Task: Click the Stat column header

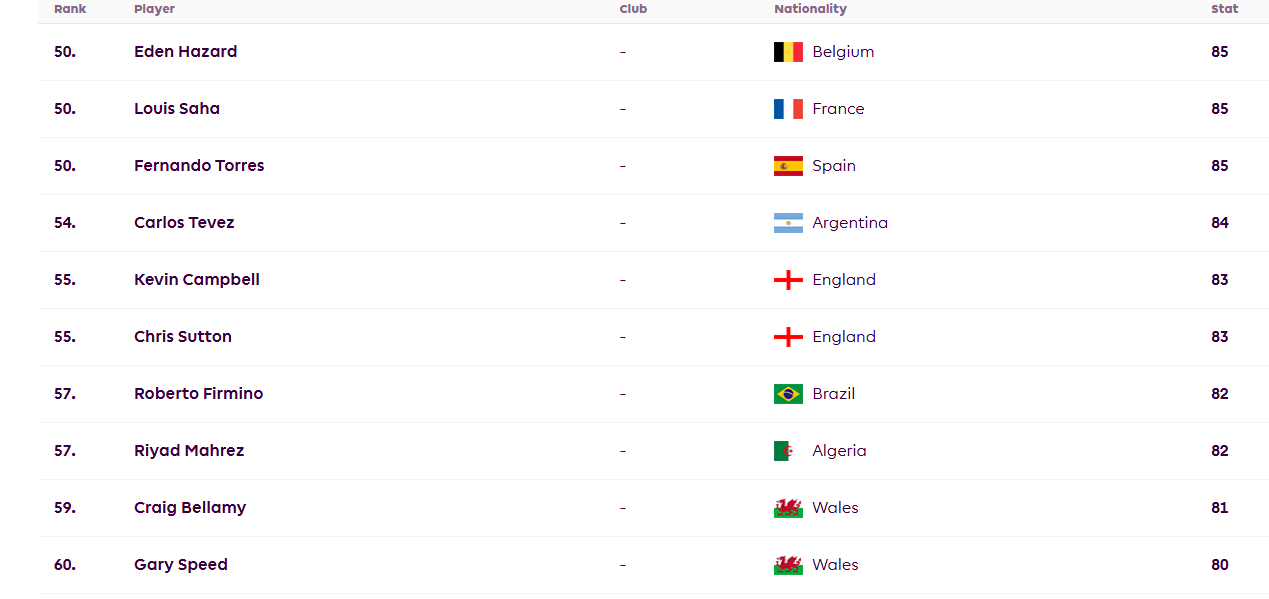Action: [1224, 9]
